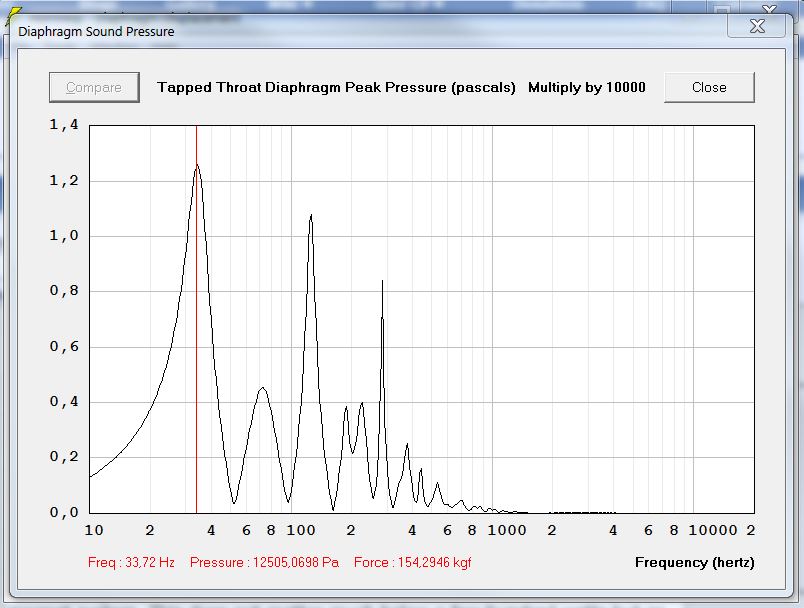The image size is (804, 608).
Task: Click the 10000 x-axis frequency label
Action: point(713,530)
